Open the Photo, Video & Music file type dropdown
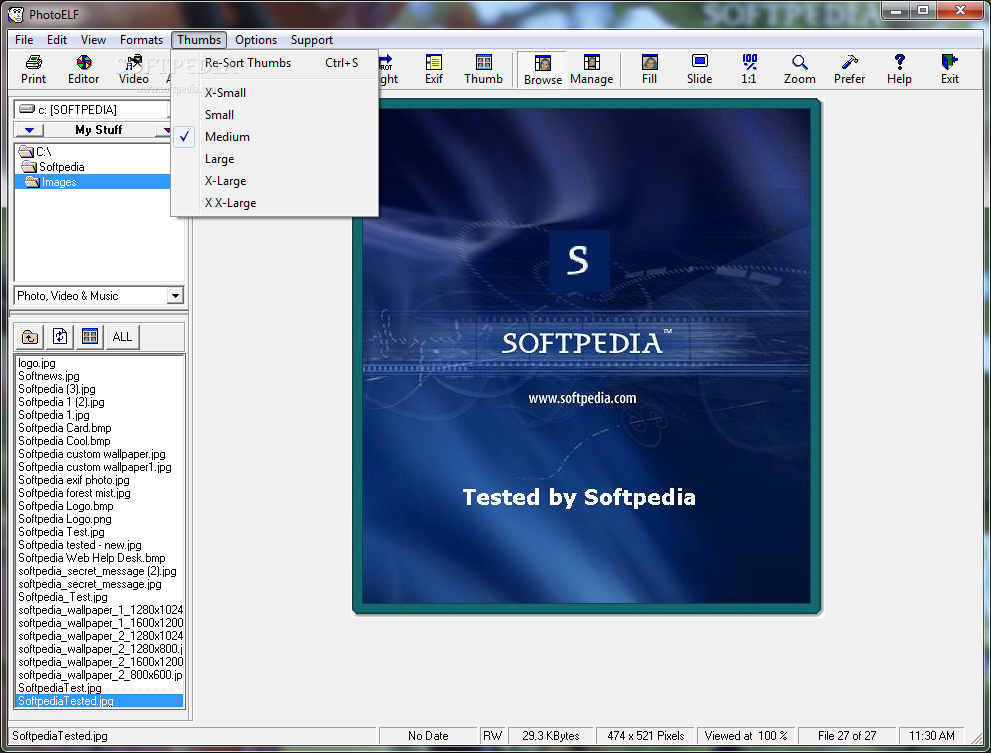The height and width of the screenshot is (753, 991). pyautogui.click(x=175, y=296)
